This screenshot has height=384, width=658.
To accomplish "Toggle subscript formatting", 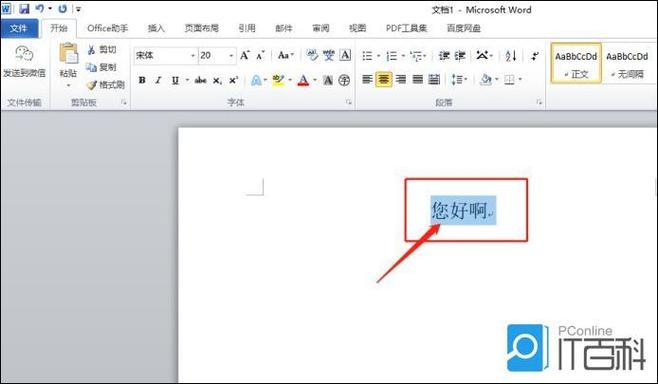I will pos(217,80).
